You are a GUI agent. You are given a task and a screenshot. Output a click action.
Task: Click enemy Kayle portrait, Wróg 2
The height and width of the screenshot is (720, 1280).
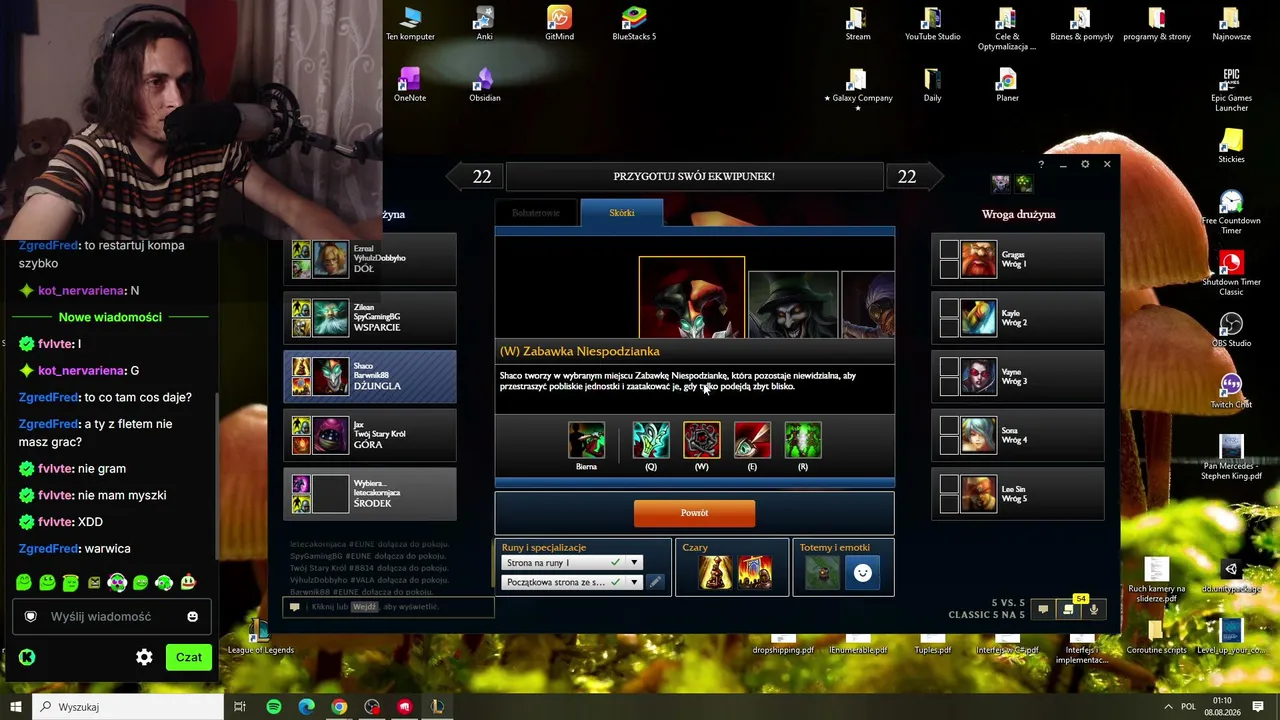point(979,318)
